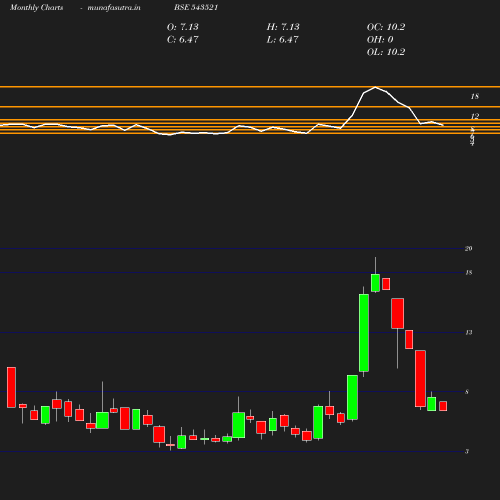Image resolution: width=500 pixels, height=500 pixels.
Task: Click the price axis label 3
Action: click(467, 451)
